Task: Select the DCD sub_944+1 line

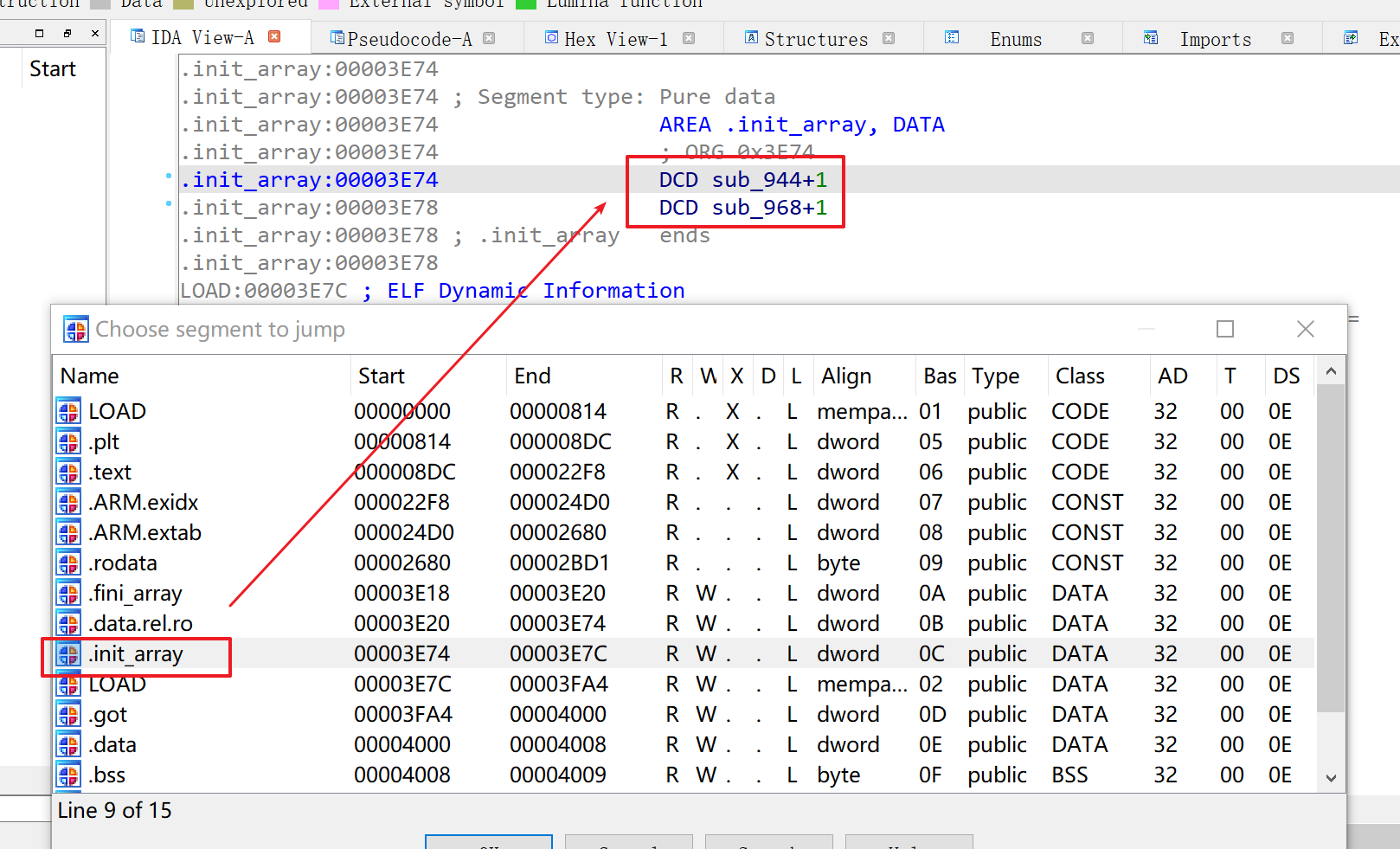Action: pyautogui.click(x=742, y=180)
